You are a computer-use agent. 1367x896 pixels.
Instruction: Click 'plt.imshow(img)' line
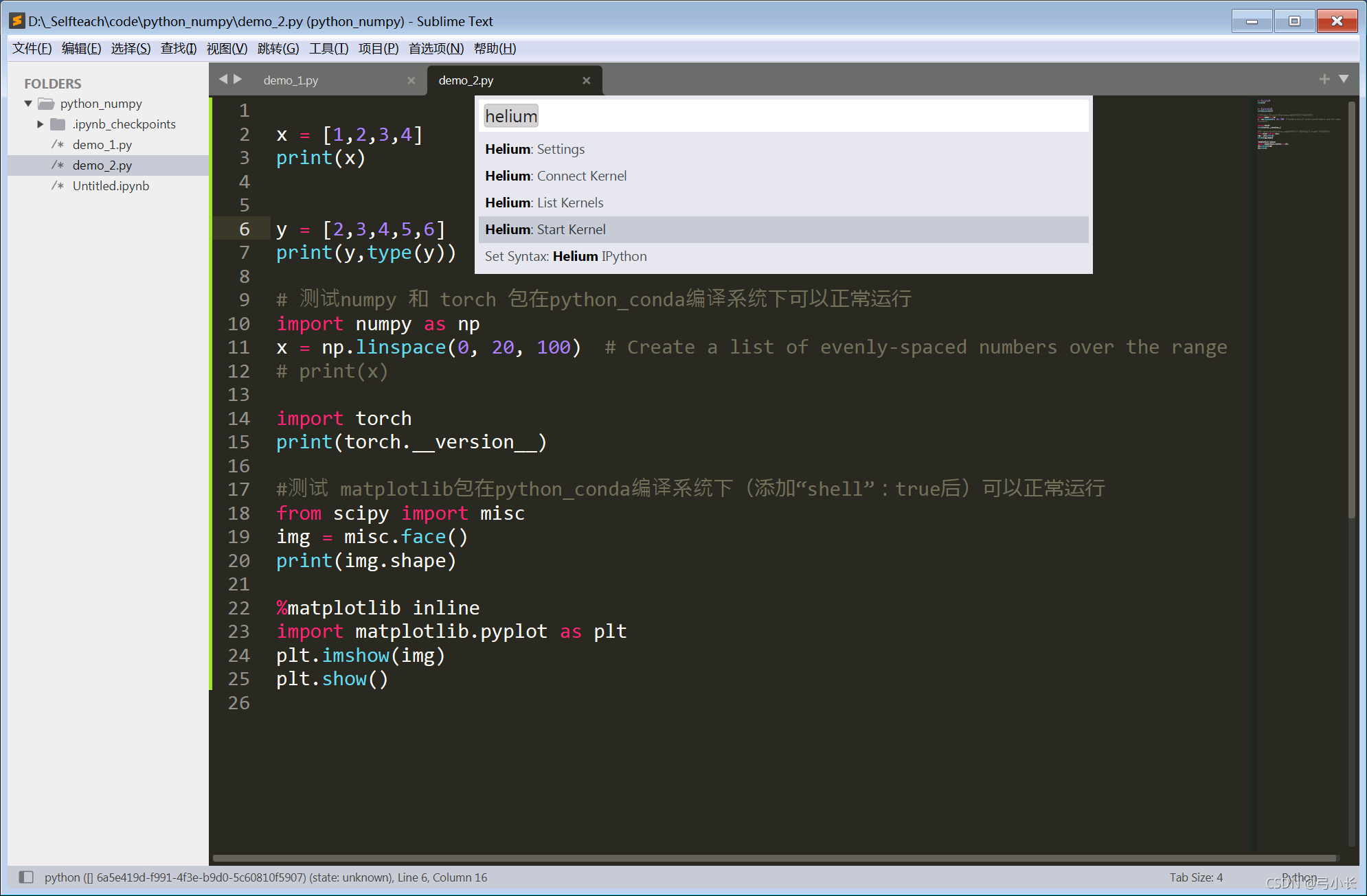[361, 655]
